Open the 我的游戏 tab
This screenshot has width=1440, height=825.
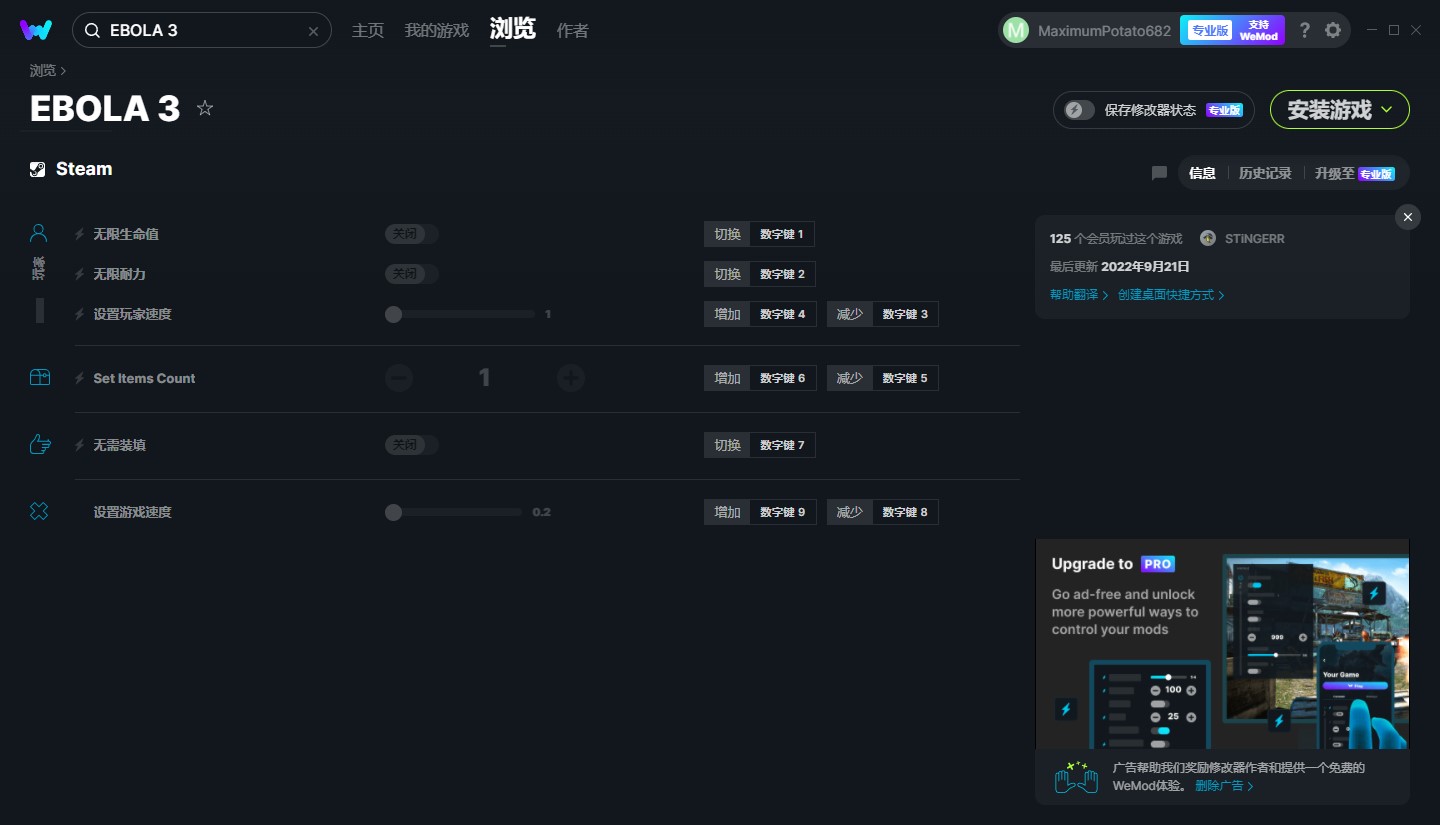point(437,31)
